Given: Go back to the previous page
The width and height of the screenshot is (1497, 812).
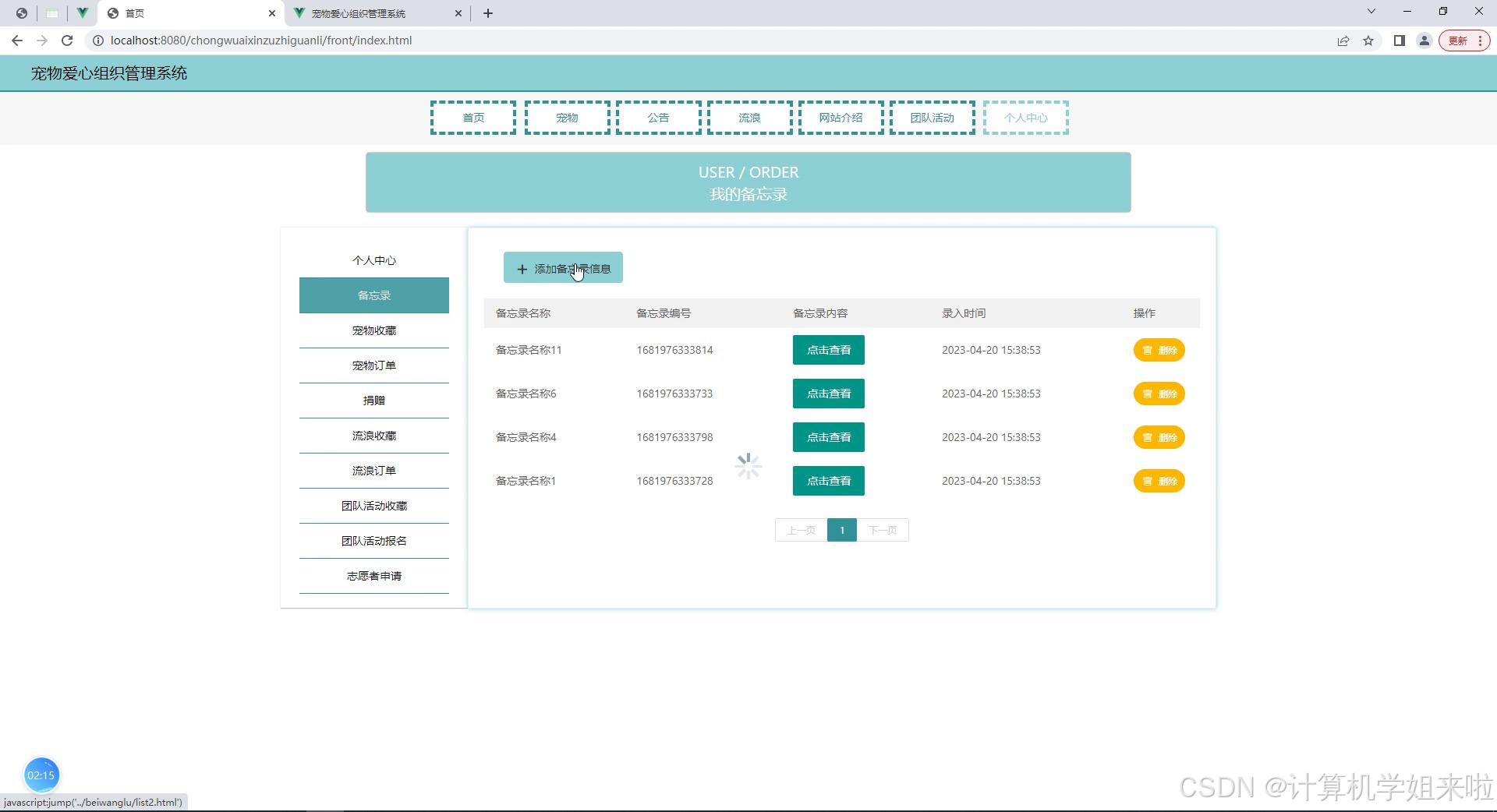Looking at the screenshot, I should tap(17, 41).
